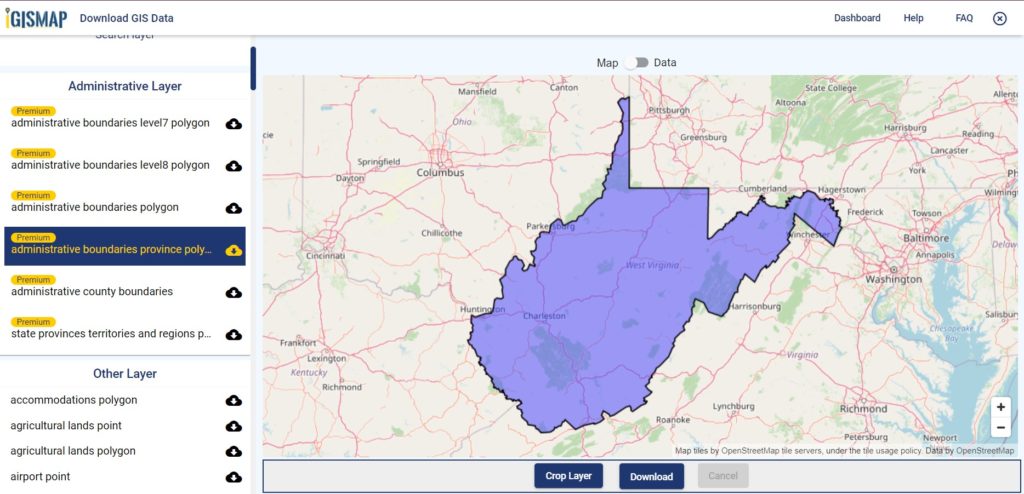Close the page with the X icon

pos(1000,18)
